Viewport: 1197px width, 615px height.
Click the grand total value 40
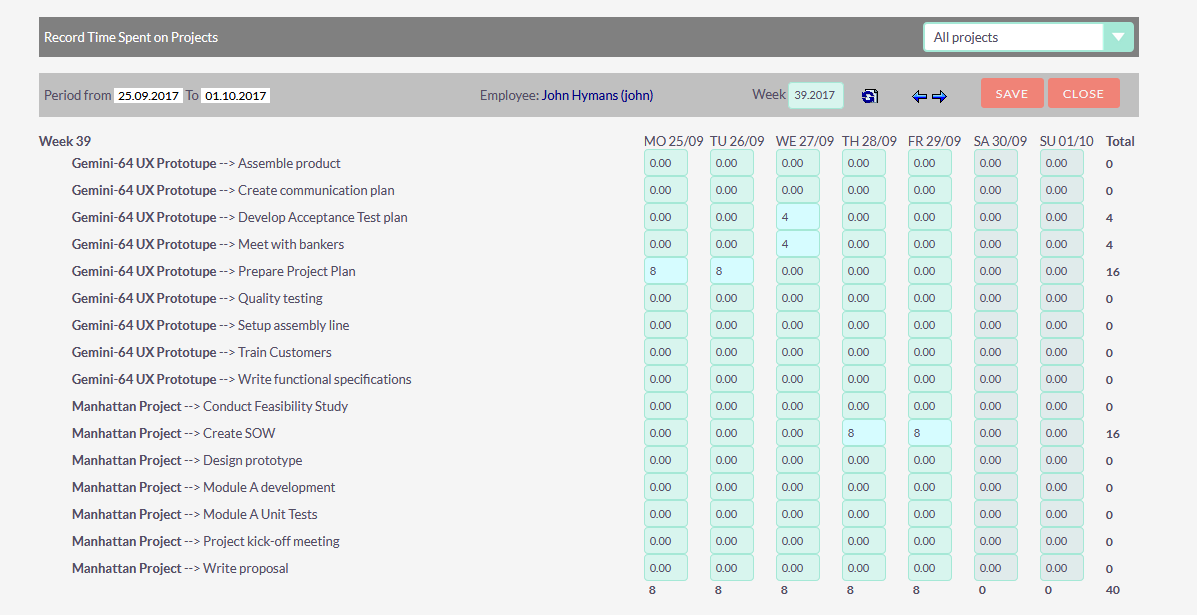pyautogui.click(x=1113, y=590)
